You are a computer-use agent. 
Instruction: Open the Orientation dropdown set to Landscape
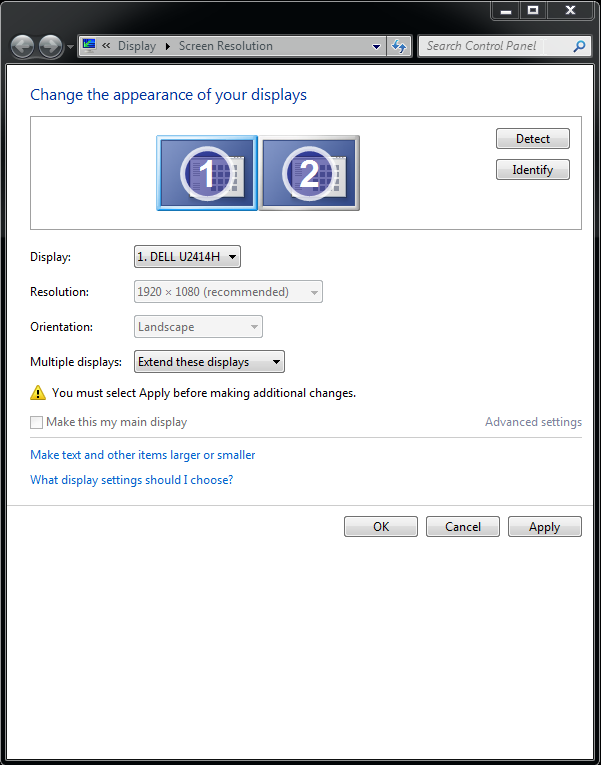click(x=198, y=327)
